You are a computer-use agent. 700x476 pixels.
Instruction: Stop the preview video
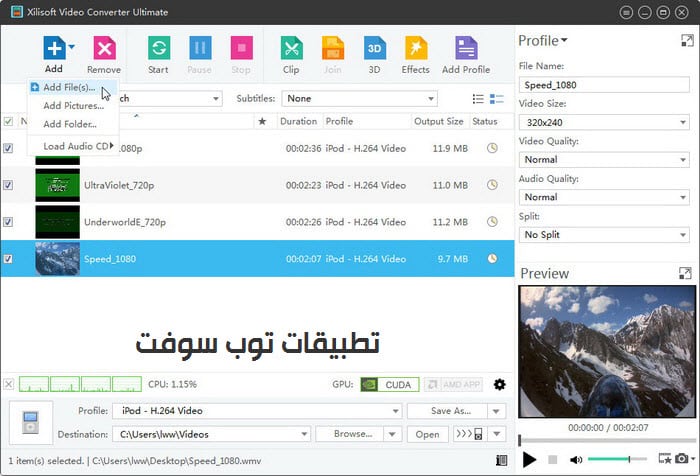pos(552,459)
